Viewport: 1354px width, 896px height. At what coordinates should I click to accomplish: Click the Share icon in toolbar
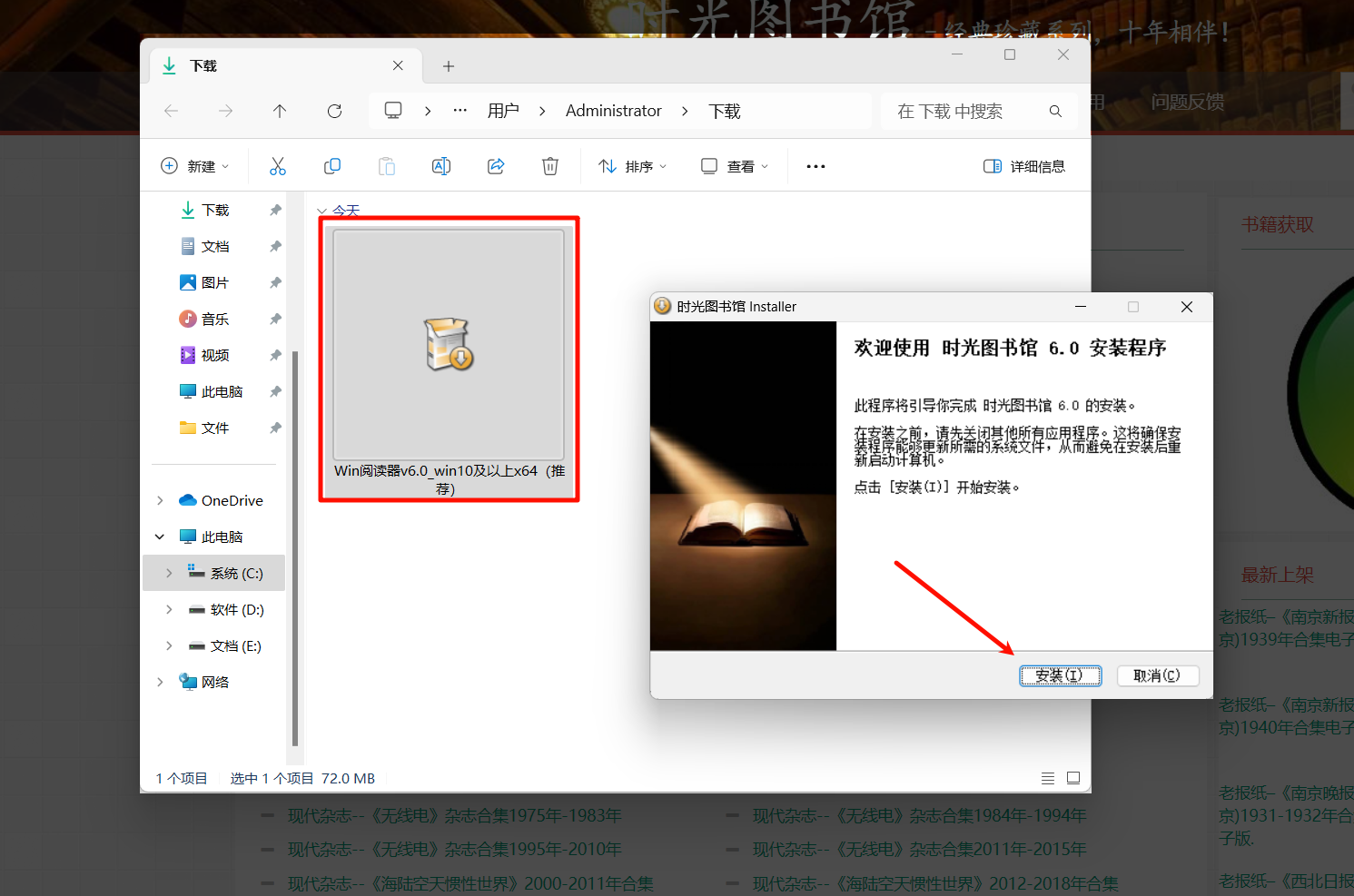496,166
